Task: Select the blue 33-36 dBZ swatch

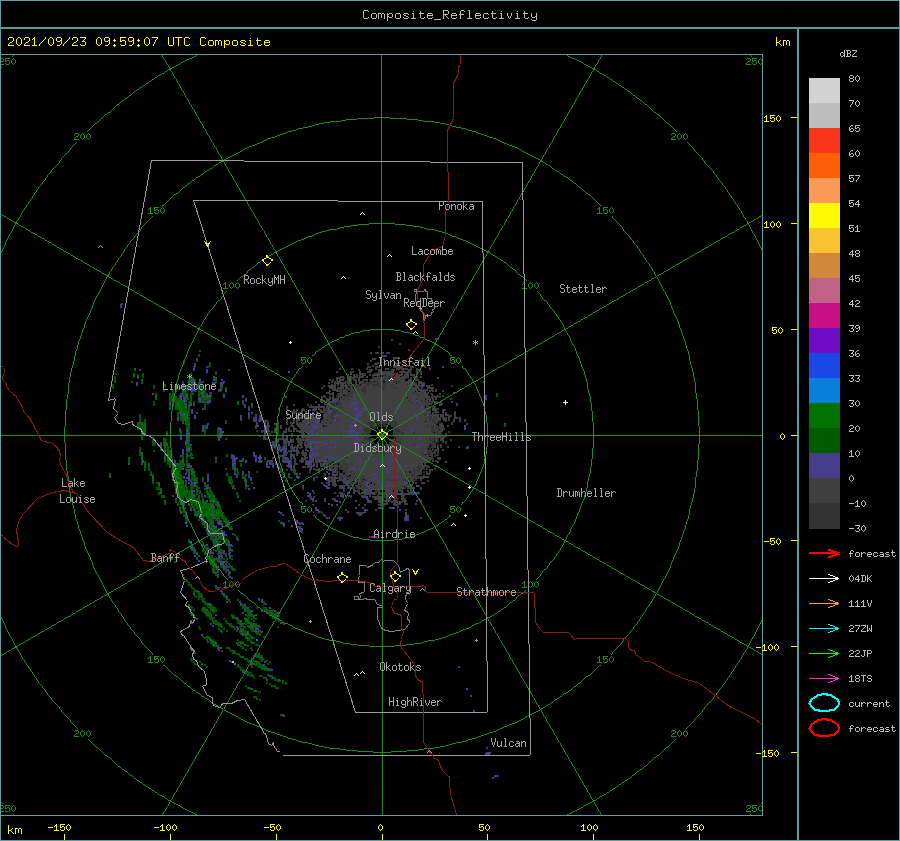Action: point(824,365)
